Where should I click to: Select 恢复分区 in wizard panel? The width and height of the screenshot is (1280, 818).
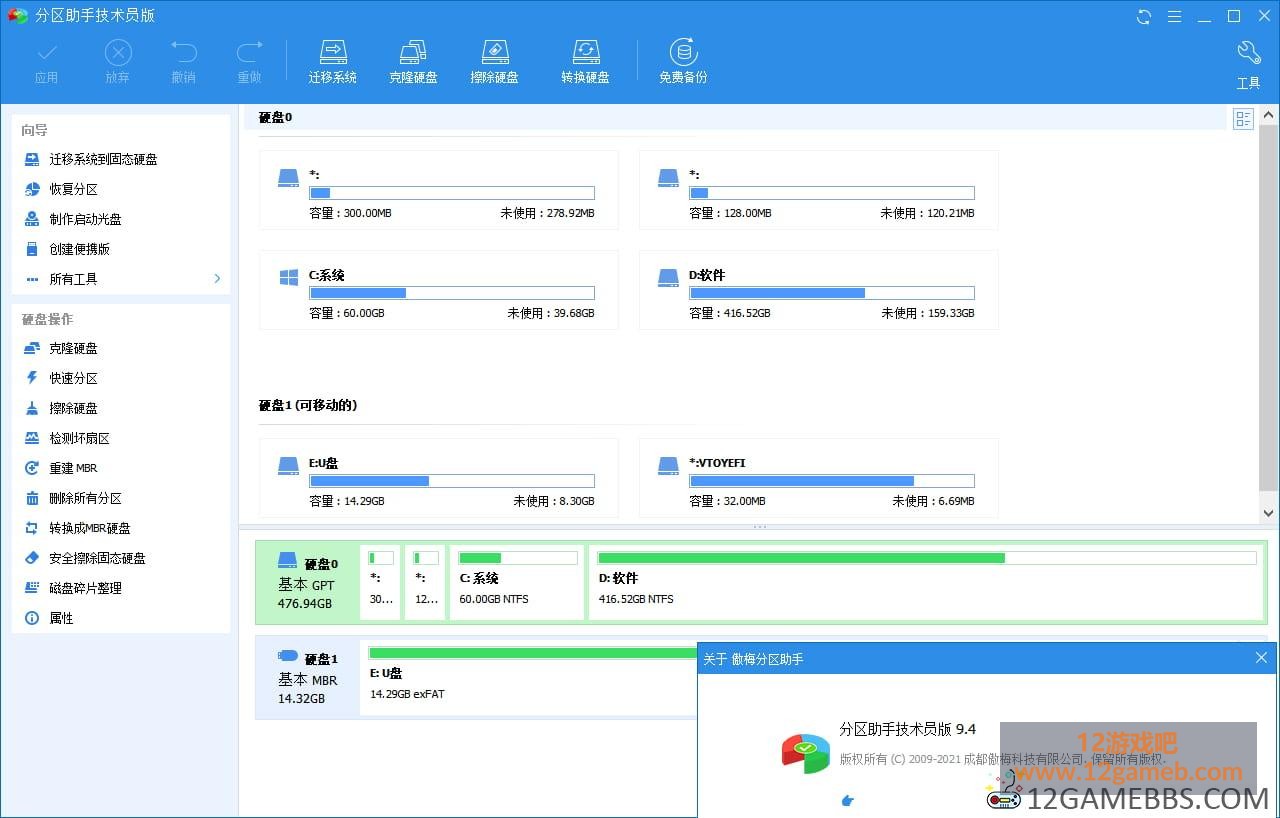[x=74, y=189]
